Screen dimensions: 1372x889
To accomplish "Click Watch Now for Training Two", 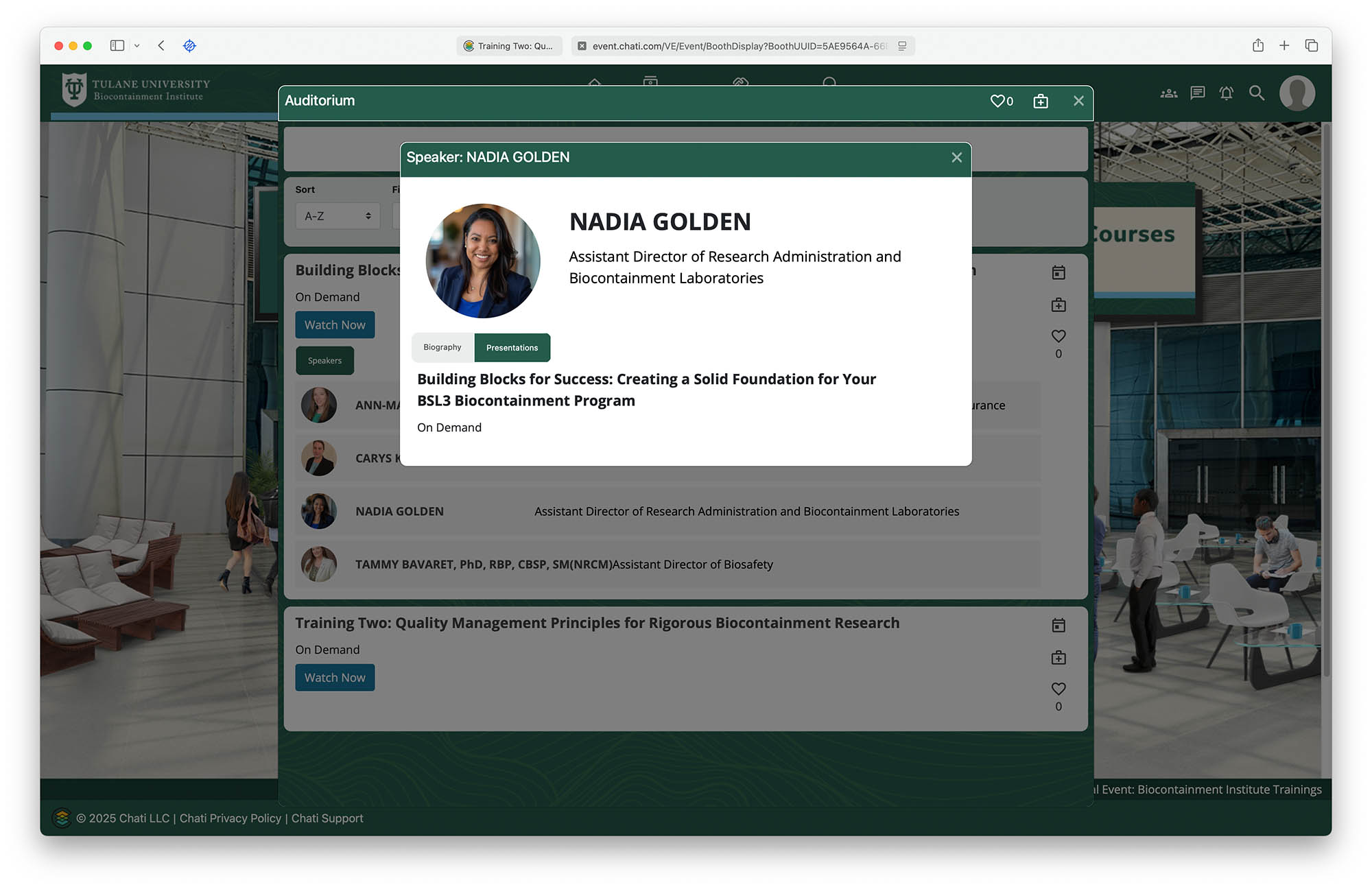I will (335, 678).
